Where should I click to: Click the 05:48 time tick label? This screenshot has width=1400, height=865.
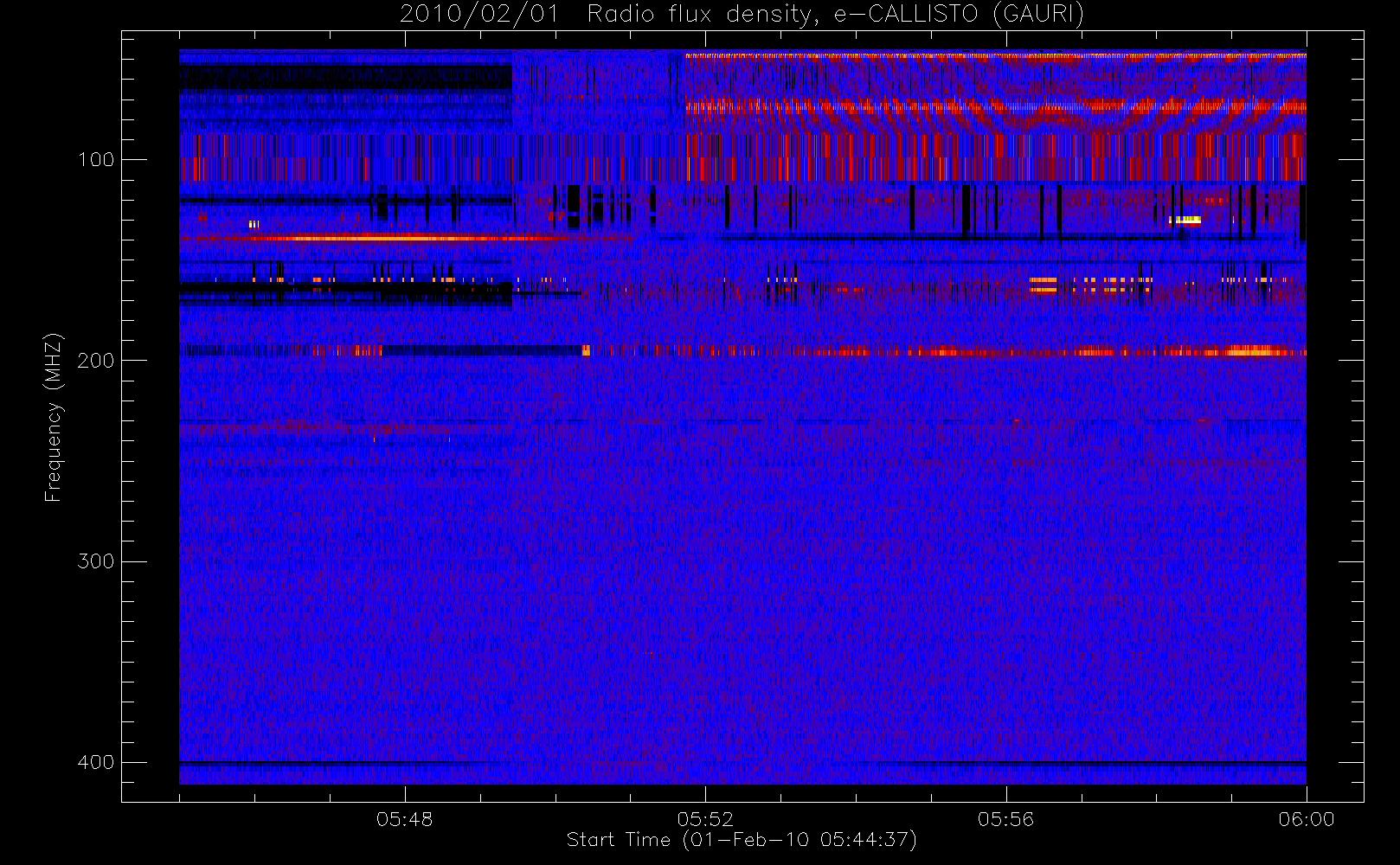point(404,819)
